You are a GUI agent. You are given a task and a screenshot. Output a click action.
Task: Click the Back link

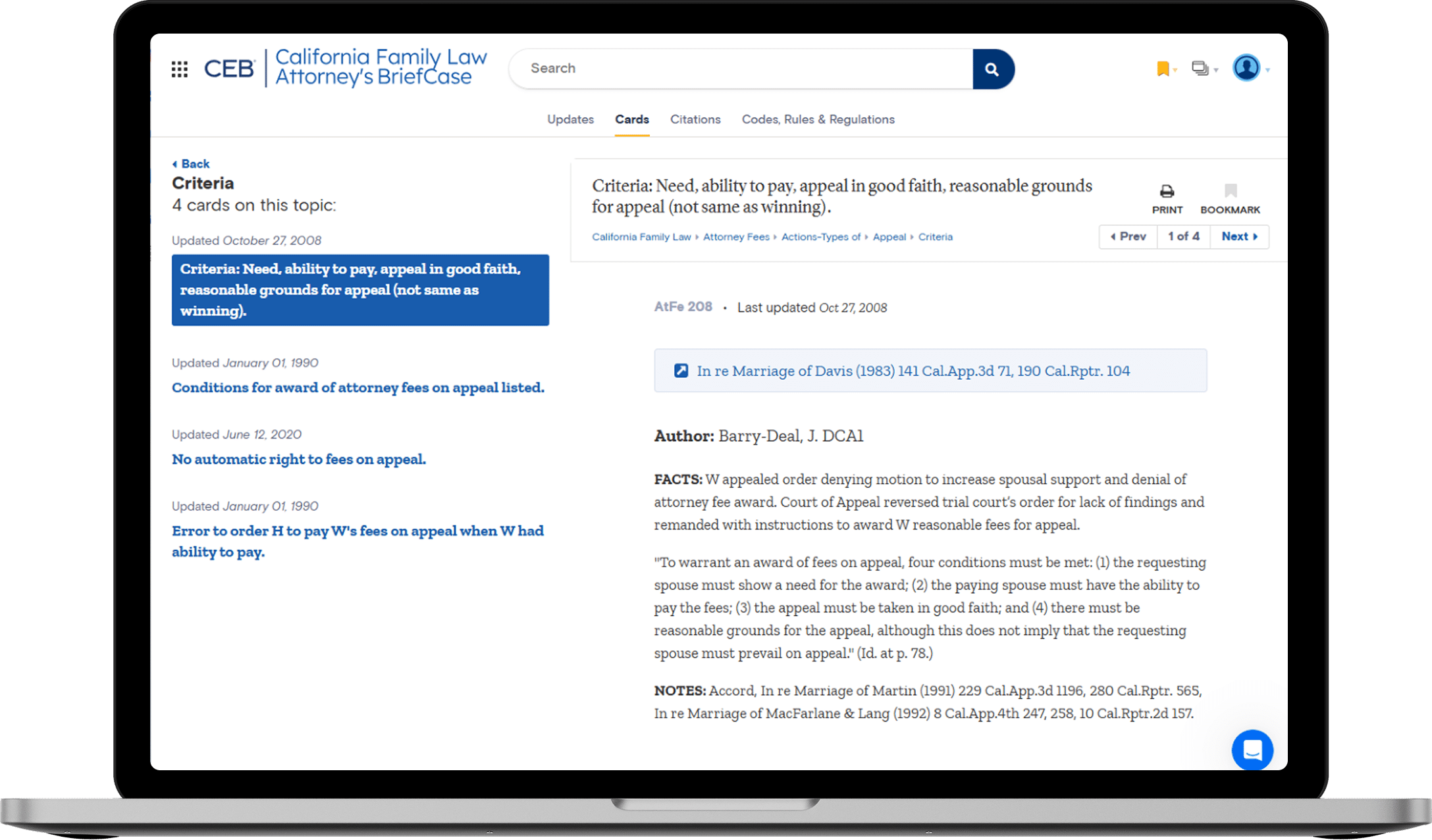[x=191, y=164]
